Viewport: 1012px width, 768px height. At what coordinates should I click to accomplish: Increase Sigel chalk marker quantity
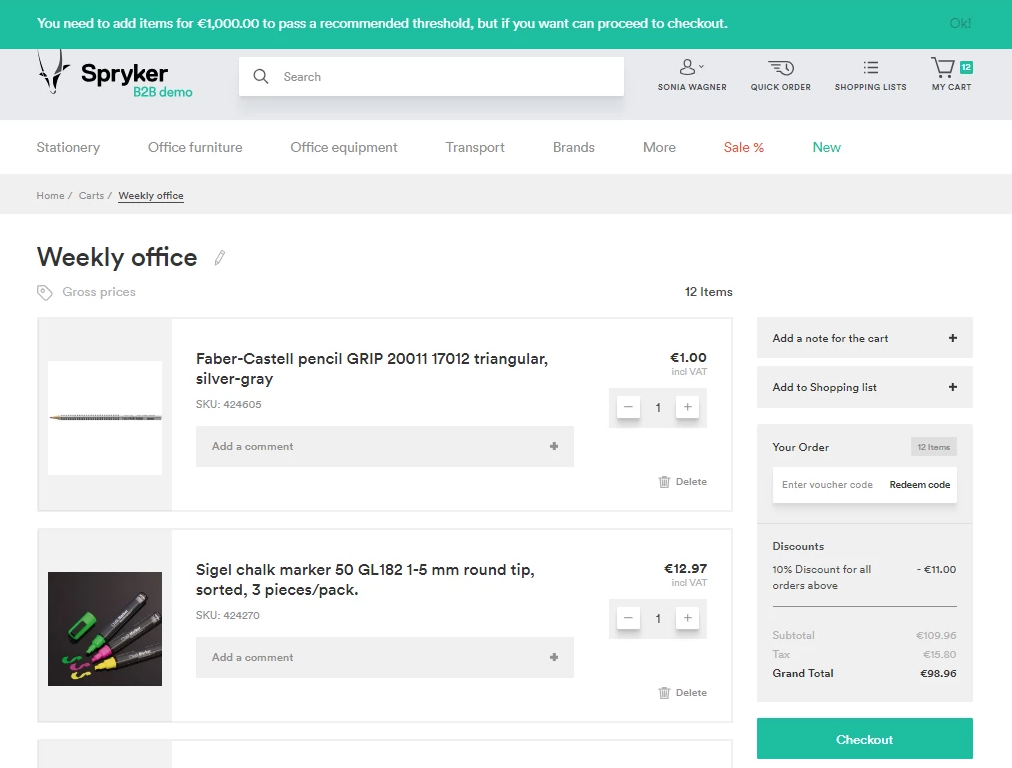pos(687,618)
